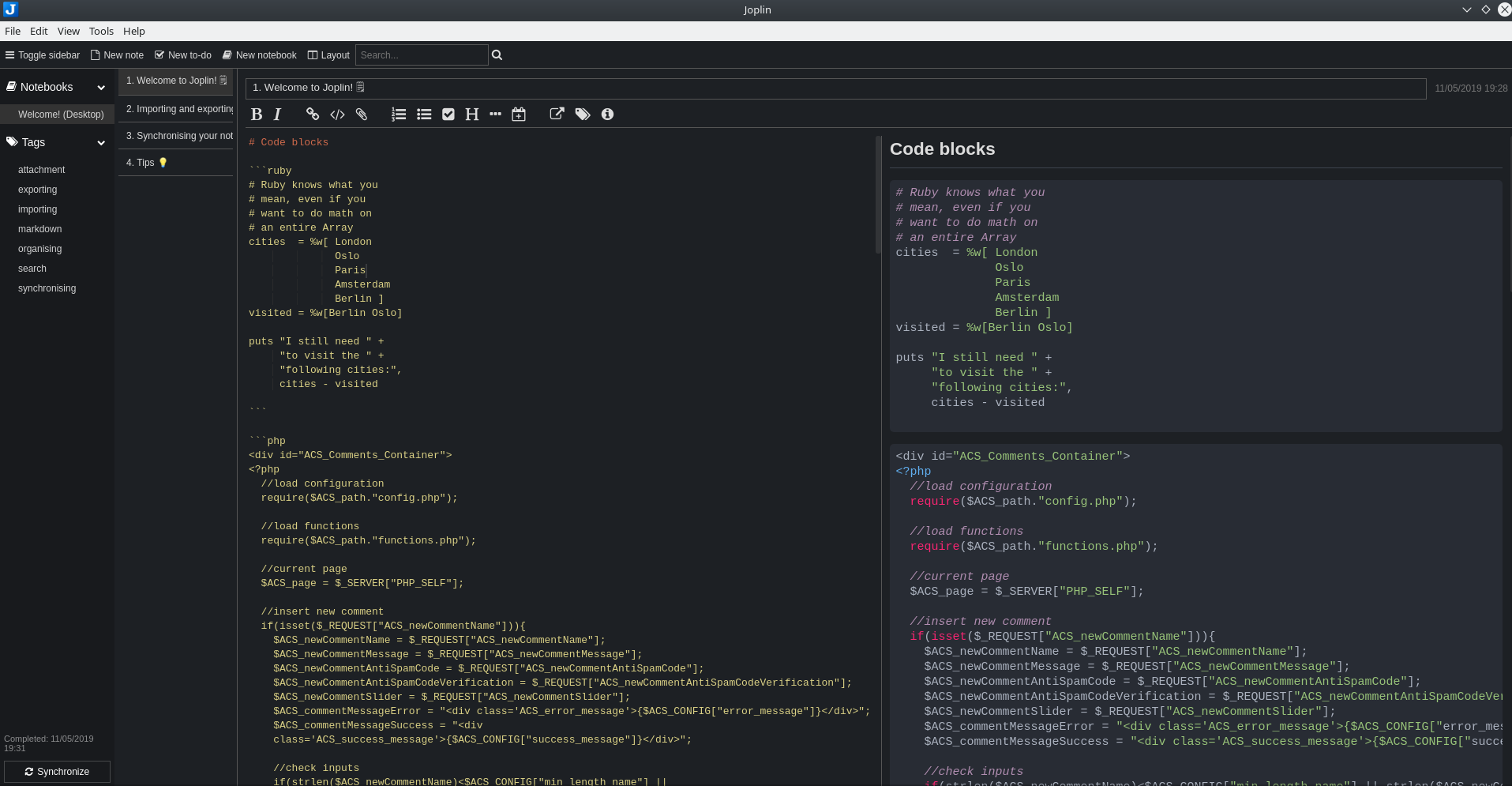Insert a numbered list
The image size is (1512, 786).
[399, 114]
